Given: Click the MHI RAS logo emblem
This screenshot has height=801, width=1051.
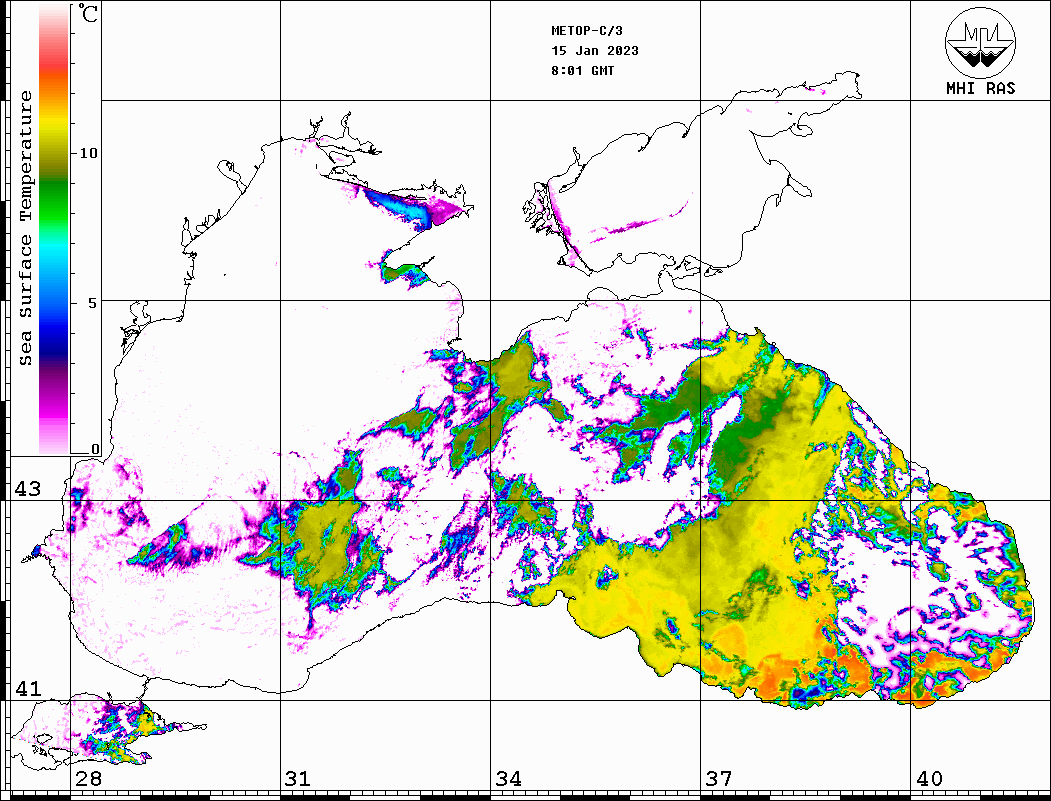Looking at the screenshot, I should coord(980,42).
